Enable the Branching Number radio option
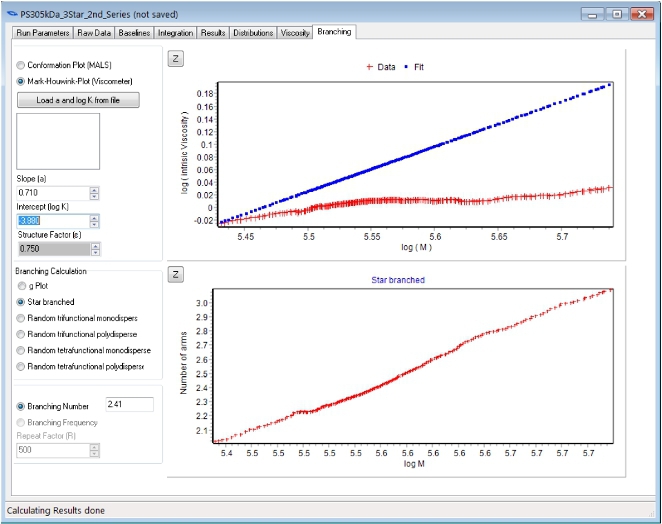662x524 pixels. [x=21, y=406]
